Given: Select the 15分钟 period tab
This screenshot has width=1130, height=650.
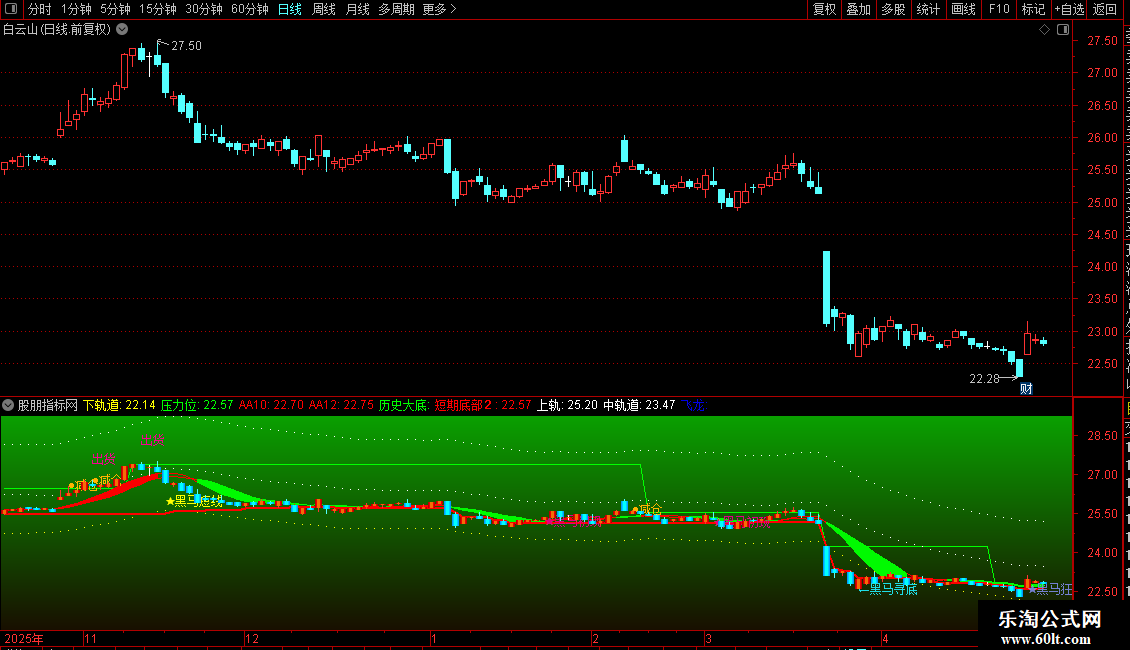Looking at the screenshot, I should [x=158, y=9].
